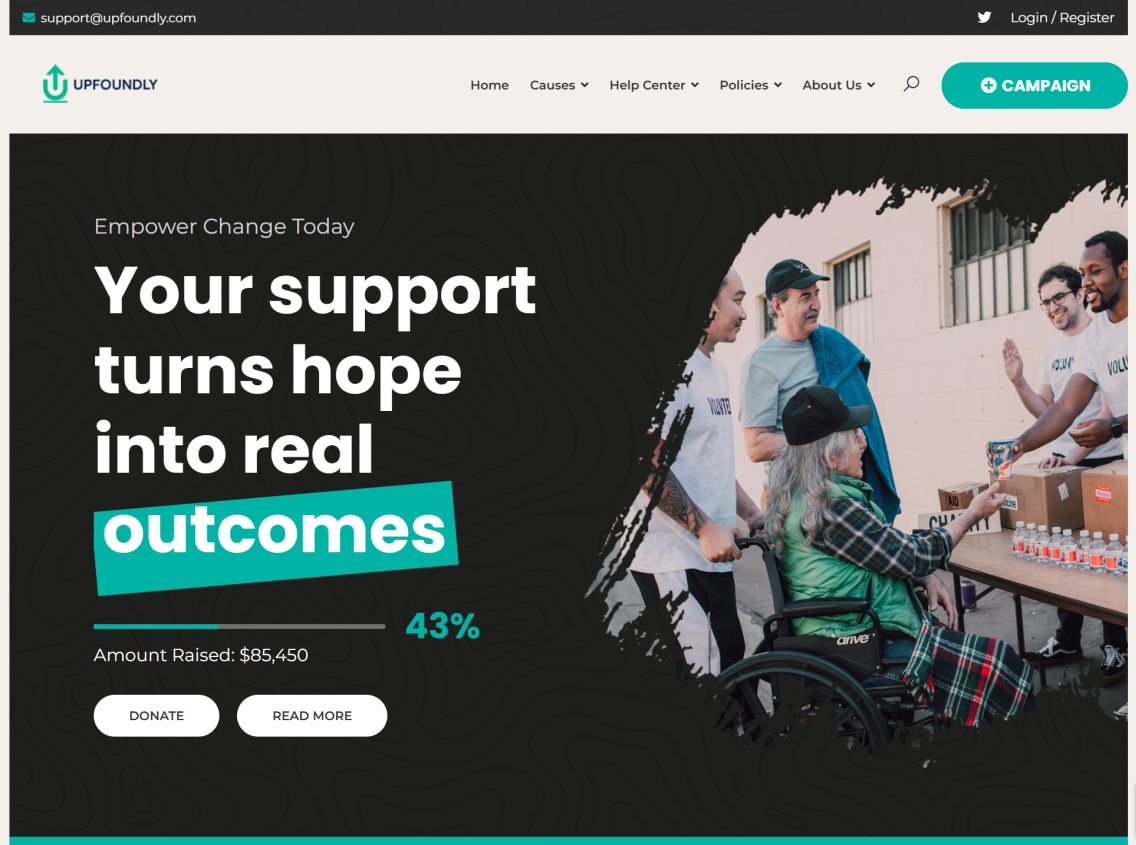Viewport: 1136px width, 845px height.
Task: Click the READ MORE button
Action: (x=312, y=715)
